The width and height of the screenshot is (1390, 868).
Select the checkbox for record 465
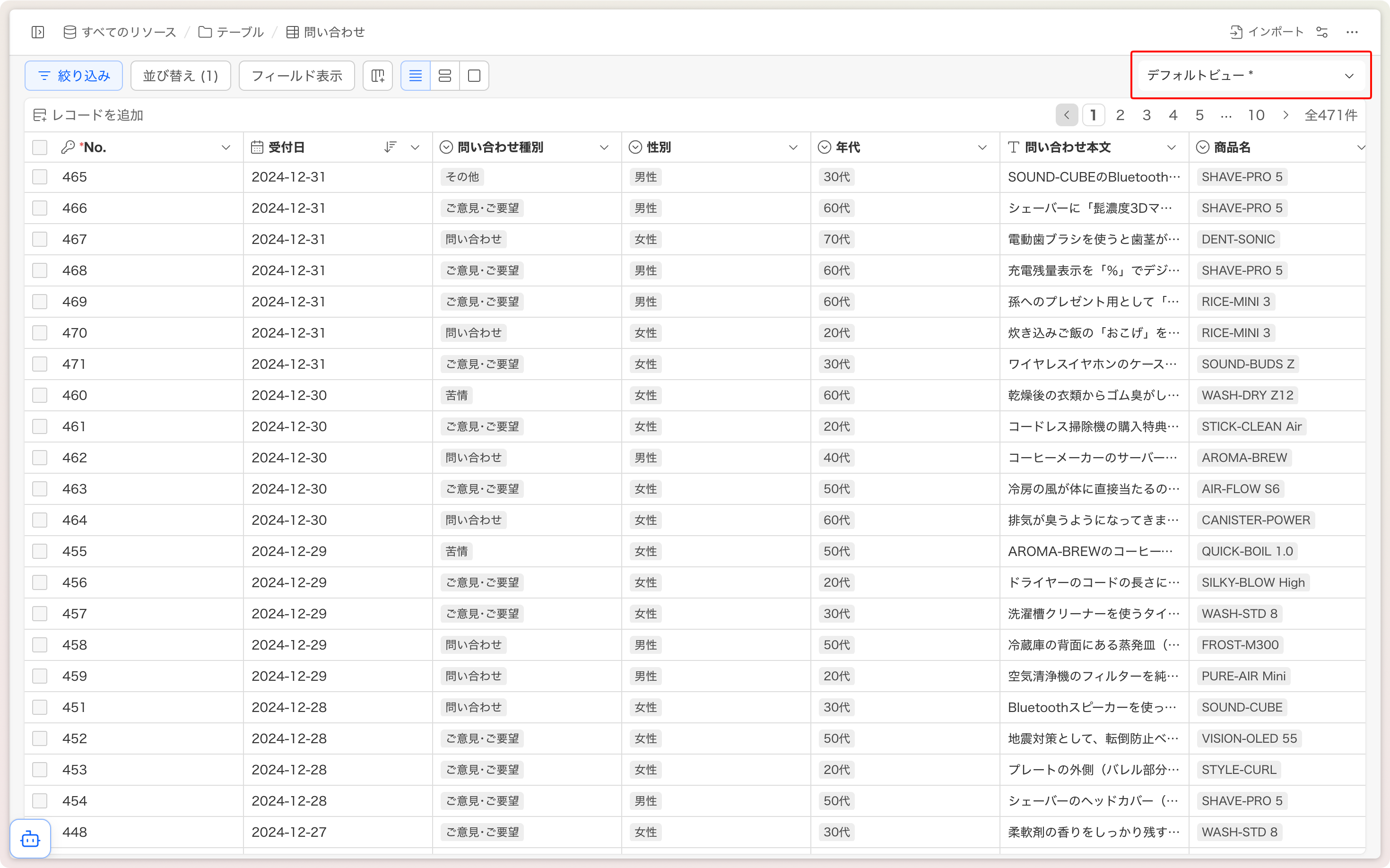click(40, 177)
